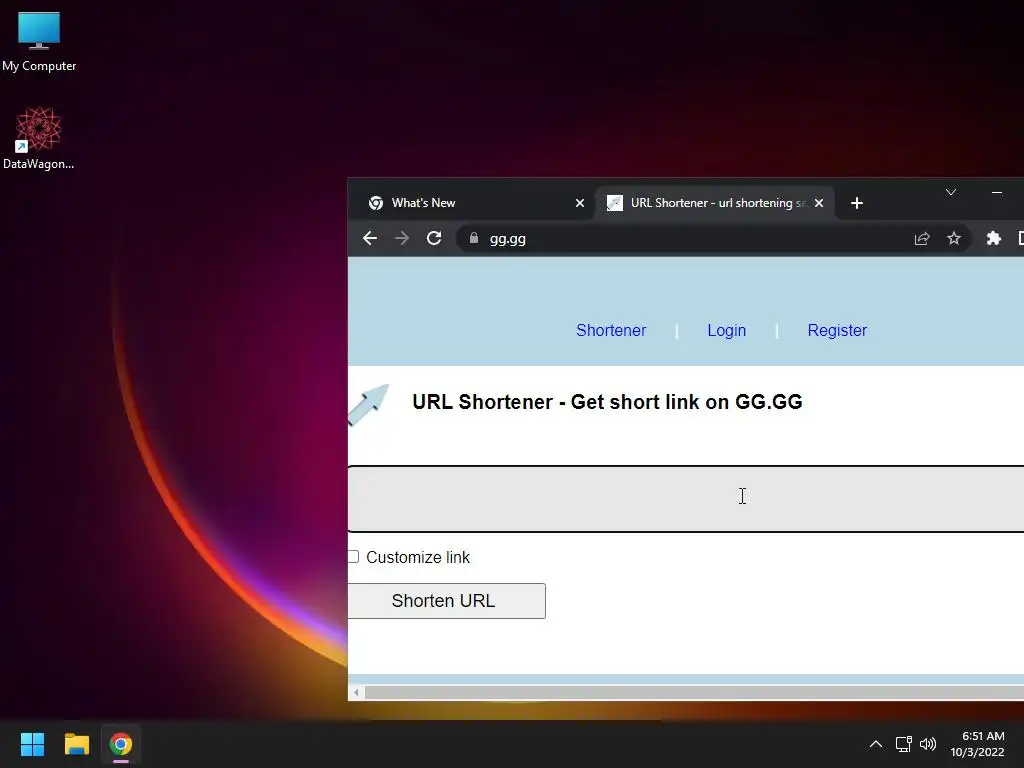This screenshot has width=1024, height=768.
Task: Click the GG.GG arrow logo
Action: (x=369, y=404)
